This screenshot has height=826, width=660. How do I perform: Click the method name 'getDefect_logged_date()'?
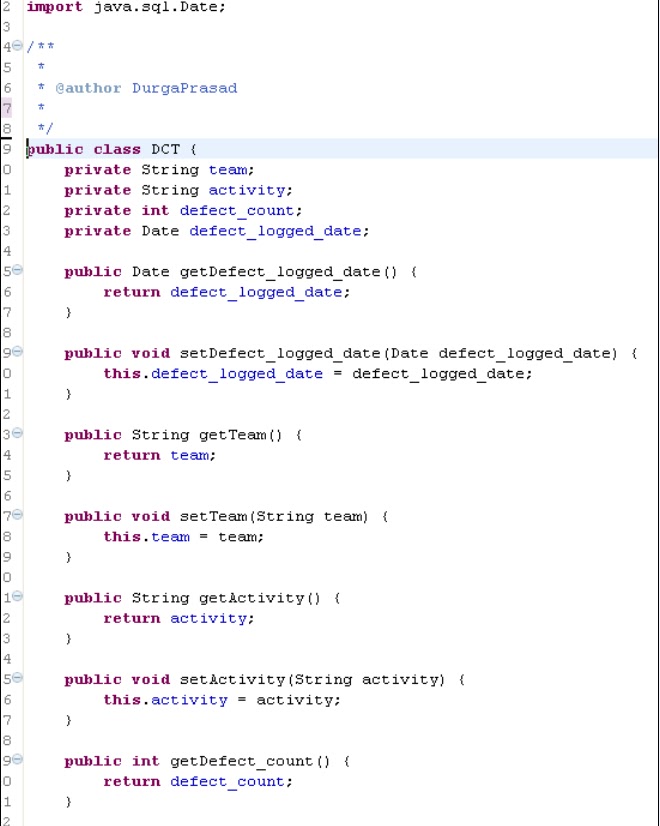[x=288, y=272]
